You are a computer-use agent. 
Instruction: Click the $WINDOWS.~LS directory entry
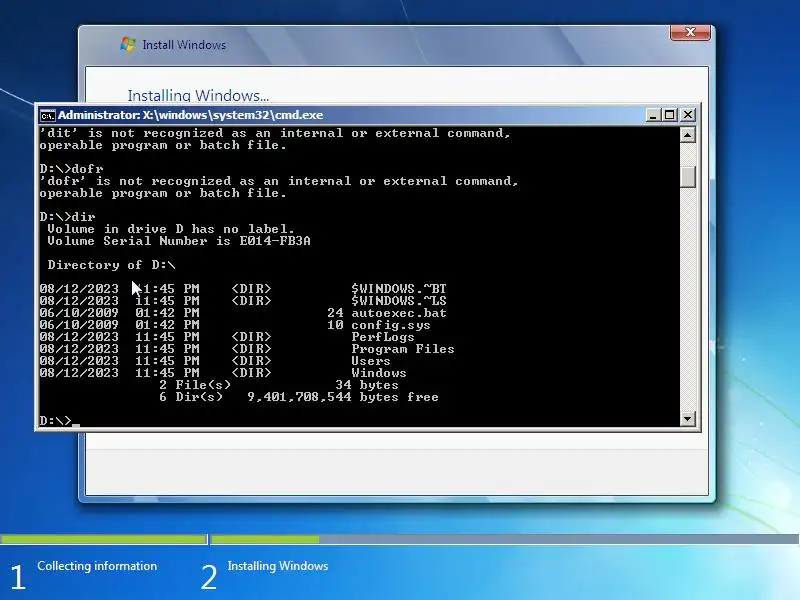click(x=398, y=301)
